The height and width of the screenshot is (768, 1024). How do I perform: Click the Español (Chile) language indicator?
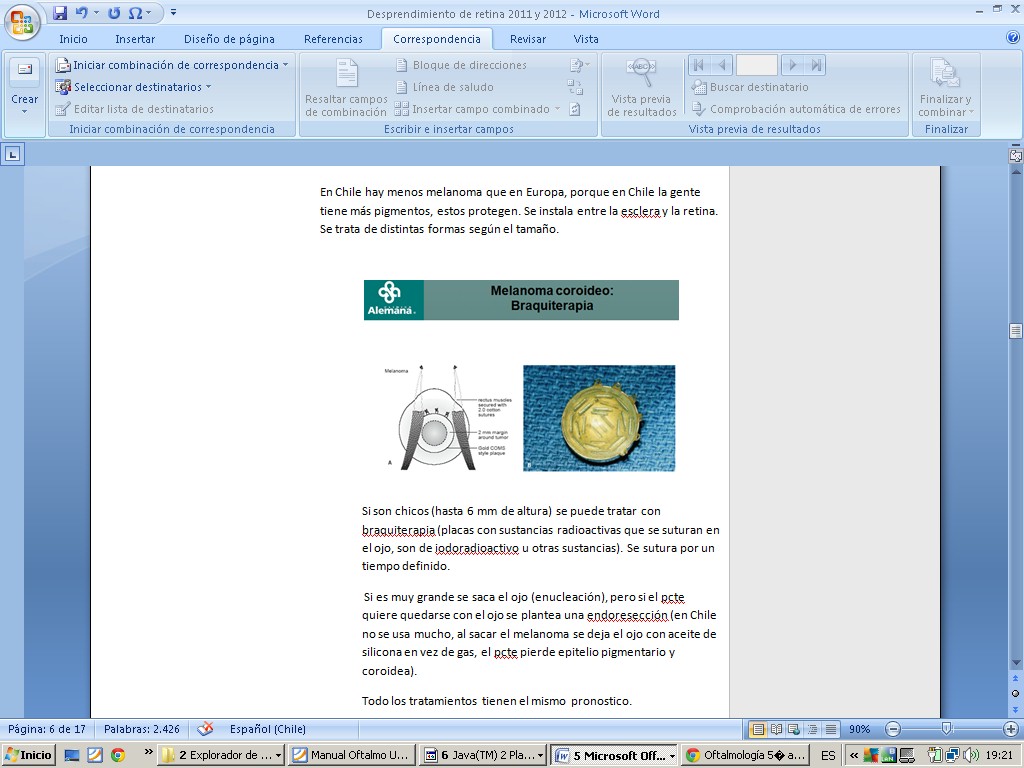tap(268, 729)
